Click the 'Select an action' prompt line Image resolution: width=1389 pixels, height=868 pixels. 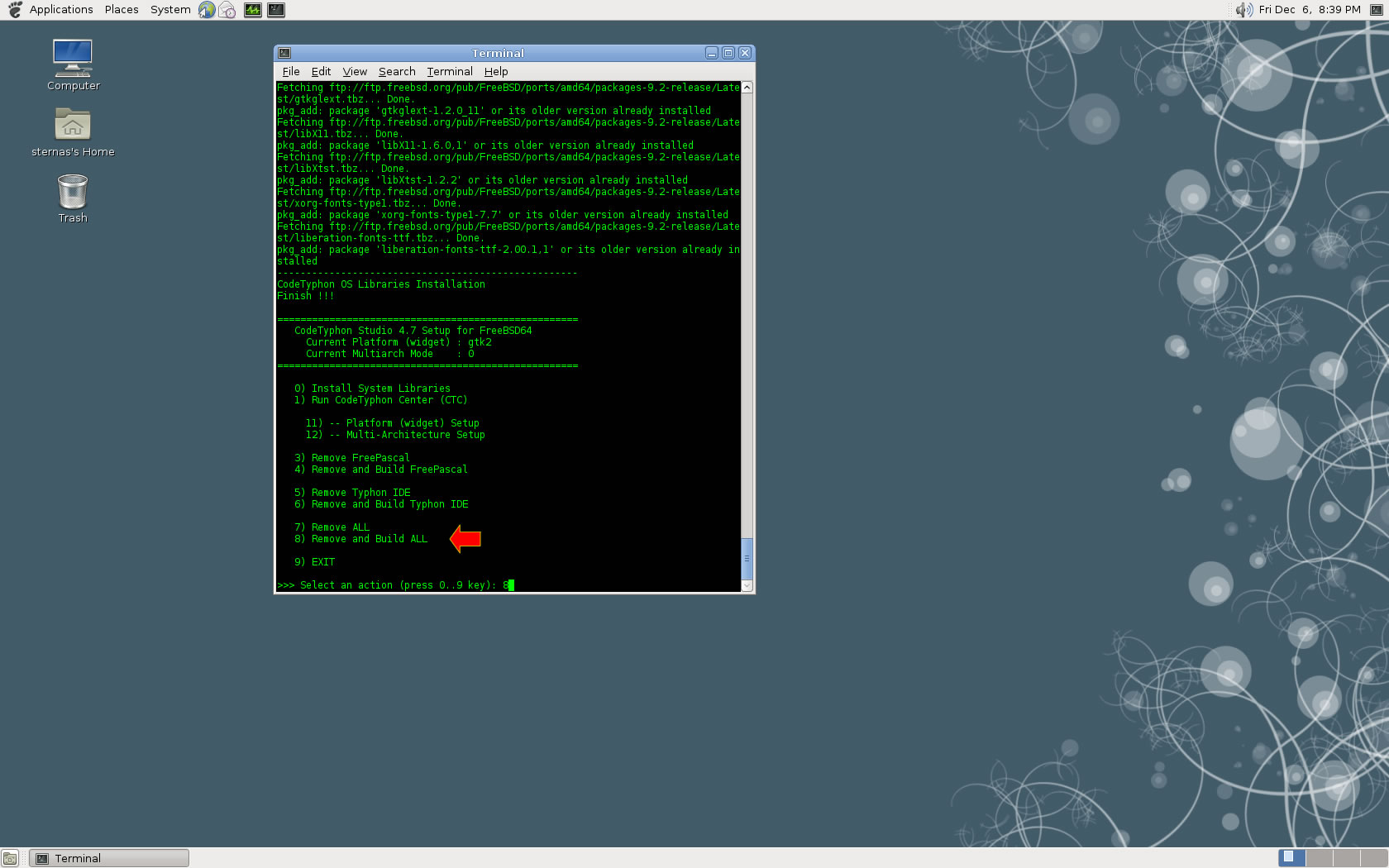[395, 585]
